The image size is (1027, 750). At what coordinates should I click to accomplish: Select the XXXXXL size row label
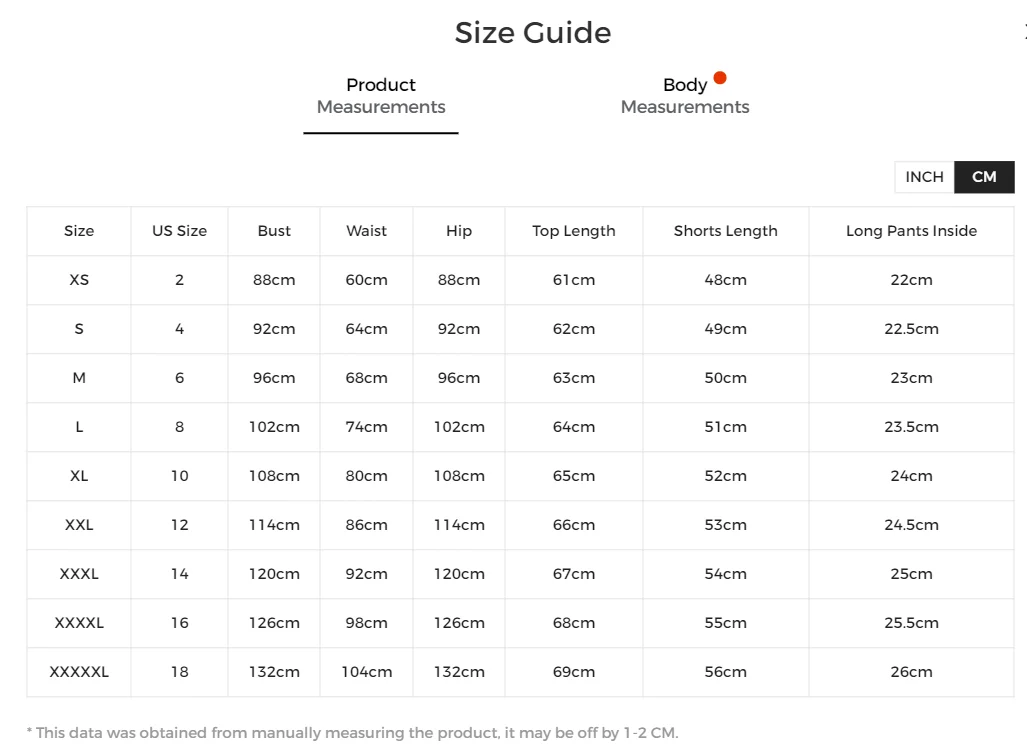pyautogui.click(x=79, y=672)
